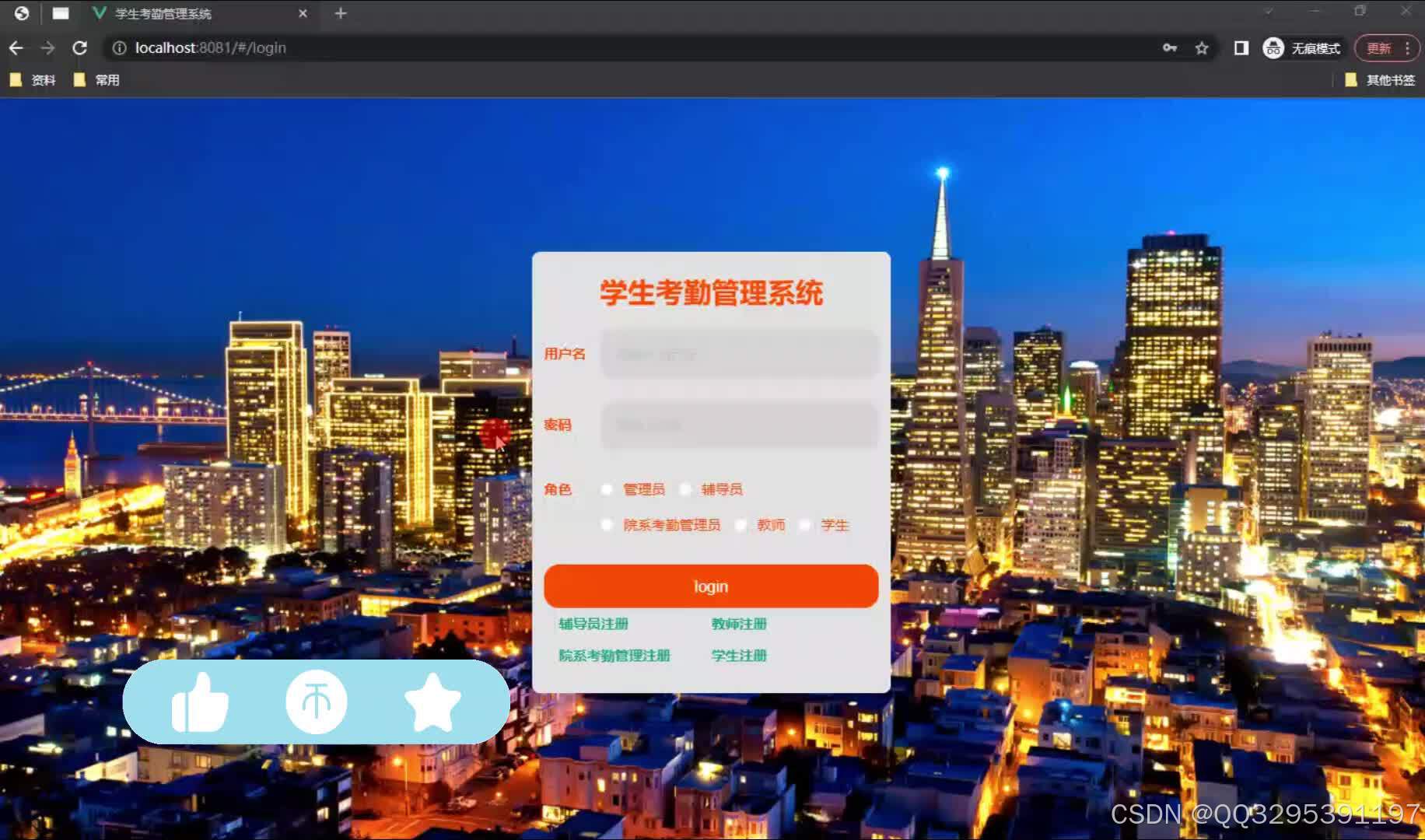
Task: Open the Chrome three-dot menu
Action: pos(1407,48)
